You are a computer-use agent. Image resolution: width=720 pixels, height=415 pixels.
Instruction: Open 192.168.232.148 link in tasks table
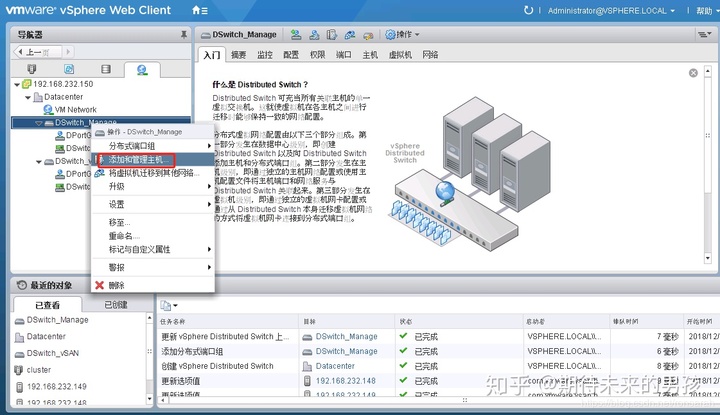pyautogui.click(x=346, y=381)
